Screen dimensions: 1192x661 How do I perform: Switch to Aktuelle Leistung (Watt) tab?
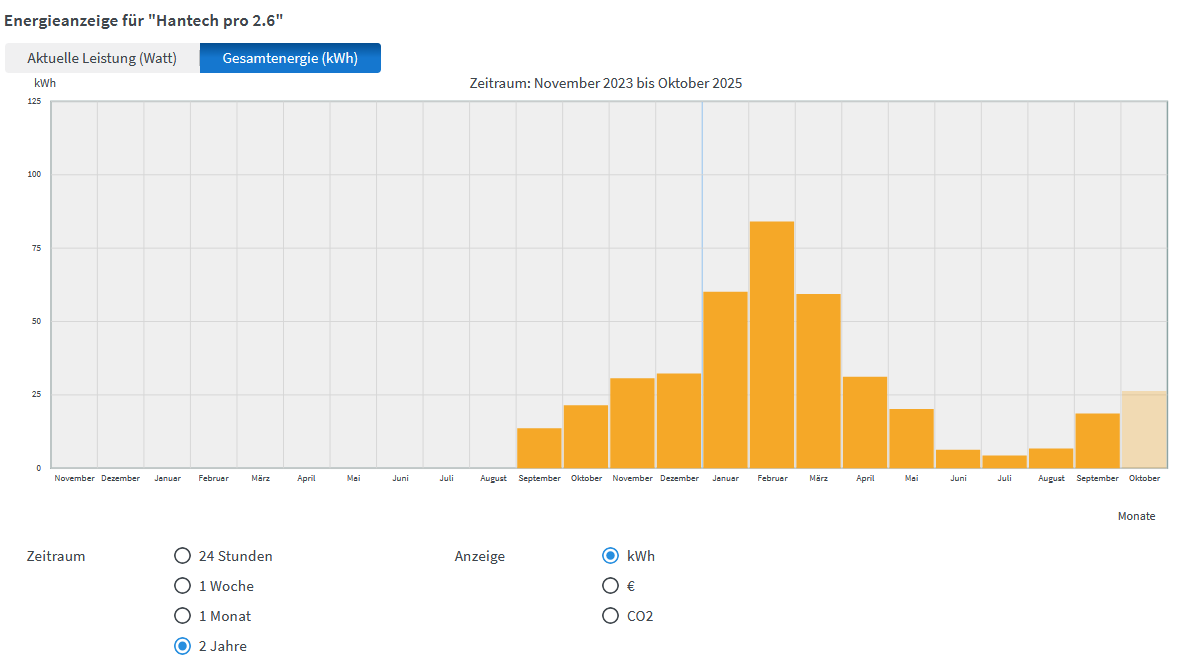(102, 58)
